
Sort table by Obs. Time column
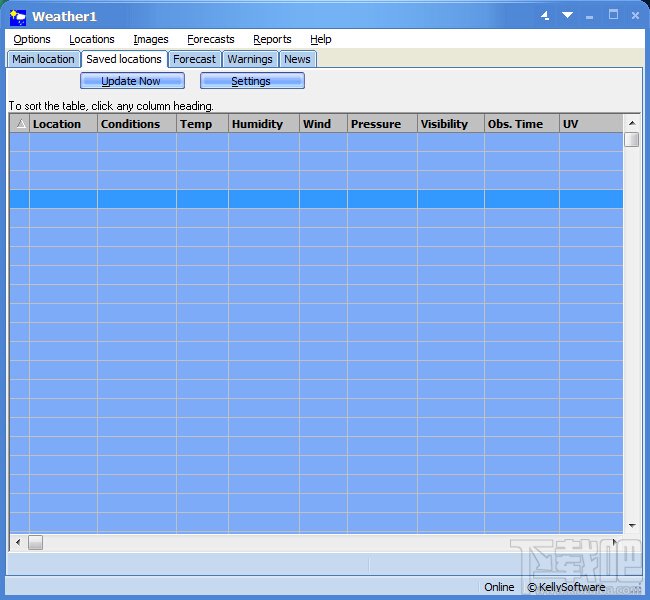(x=521, y=124)
